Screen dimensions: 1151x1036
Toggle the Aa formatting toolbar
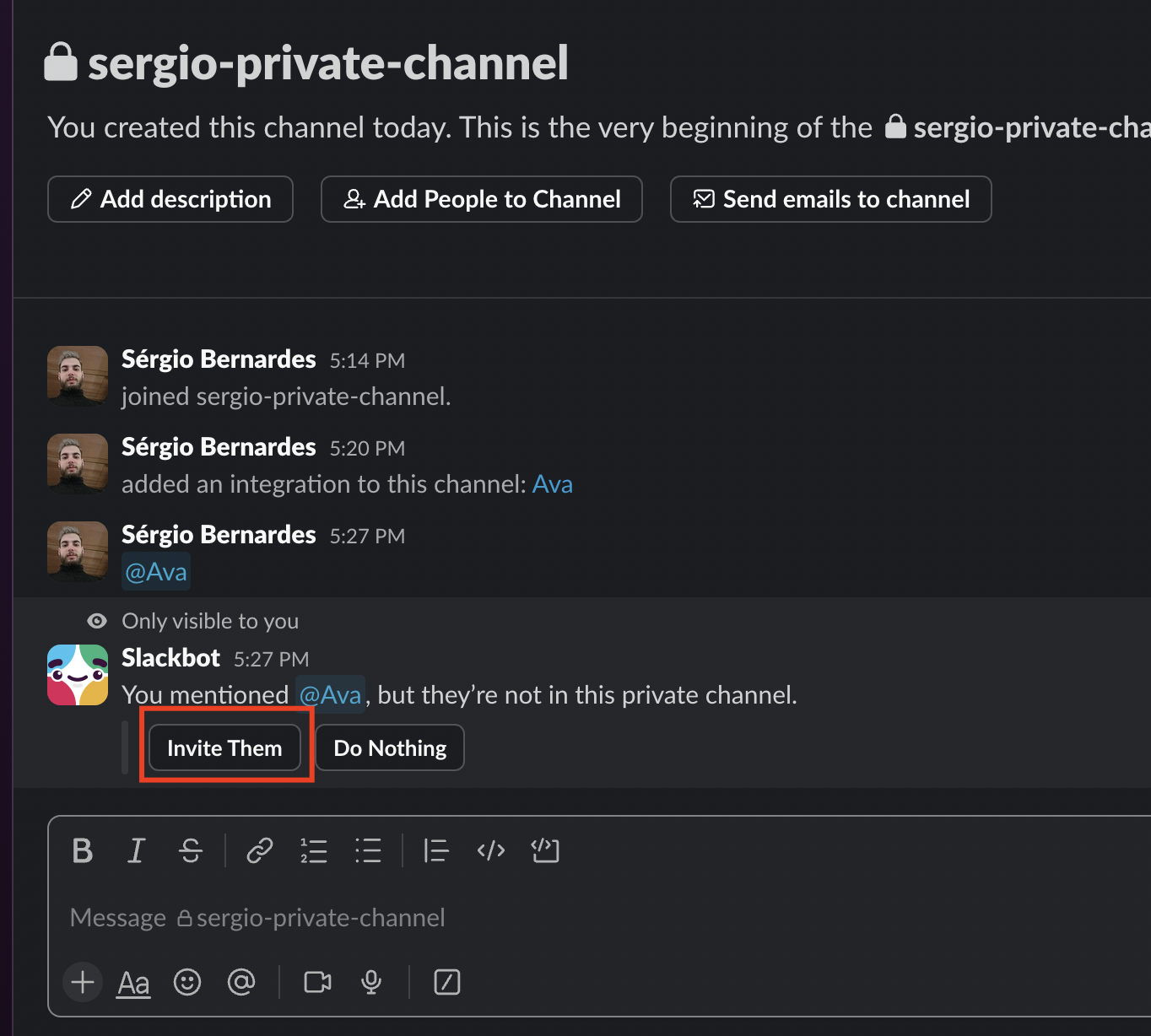[x=133, y=982]
